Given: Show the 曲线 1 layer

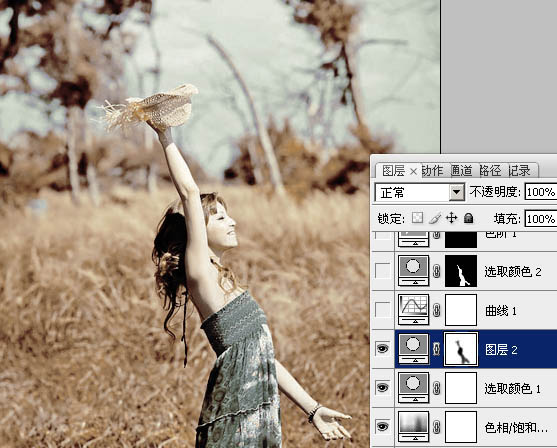Looking at the screenshot, I should point(383,310).
